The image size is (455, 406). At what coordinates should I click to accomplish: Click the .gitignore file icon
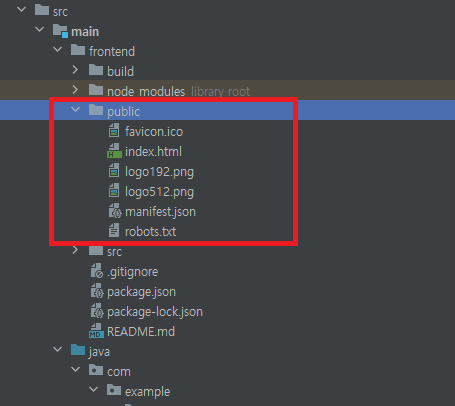coord(97,271)
